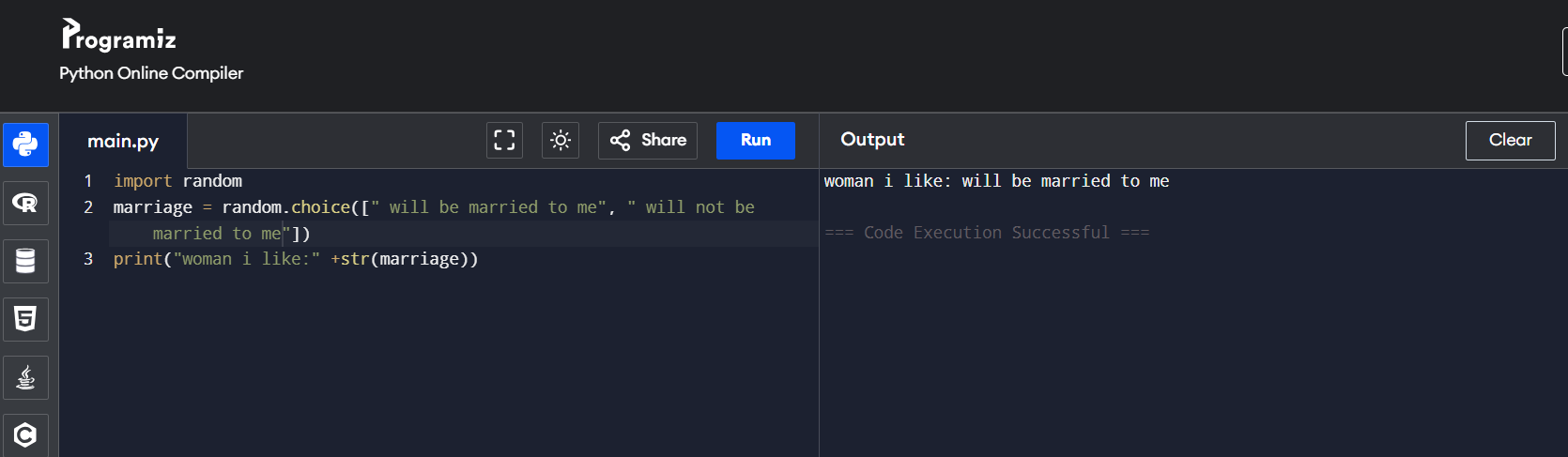
Task: Click the Programiz logo
Action: (119, 36)
